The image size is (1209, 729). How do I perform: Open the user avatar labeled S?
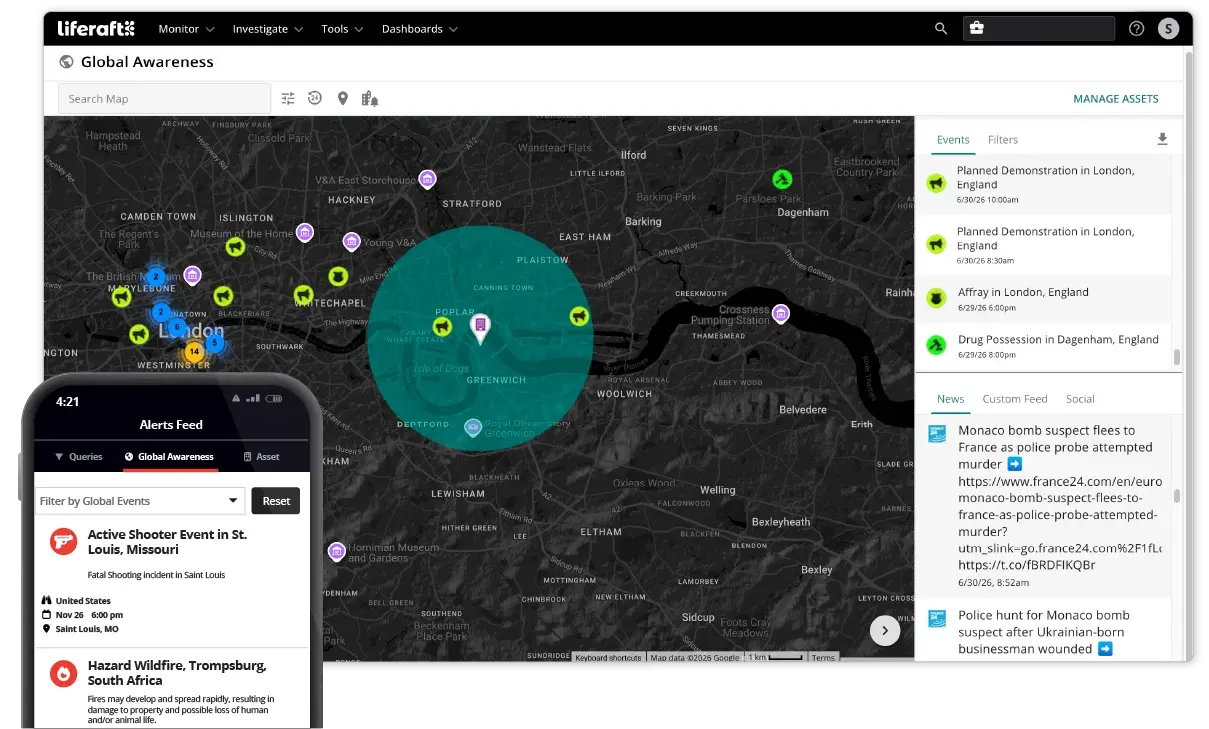click(x=1168, y=29)
